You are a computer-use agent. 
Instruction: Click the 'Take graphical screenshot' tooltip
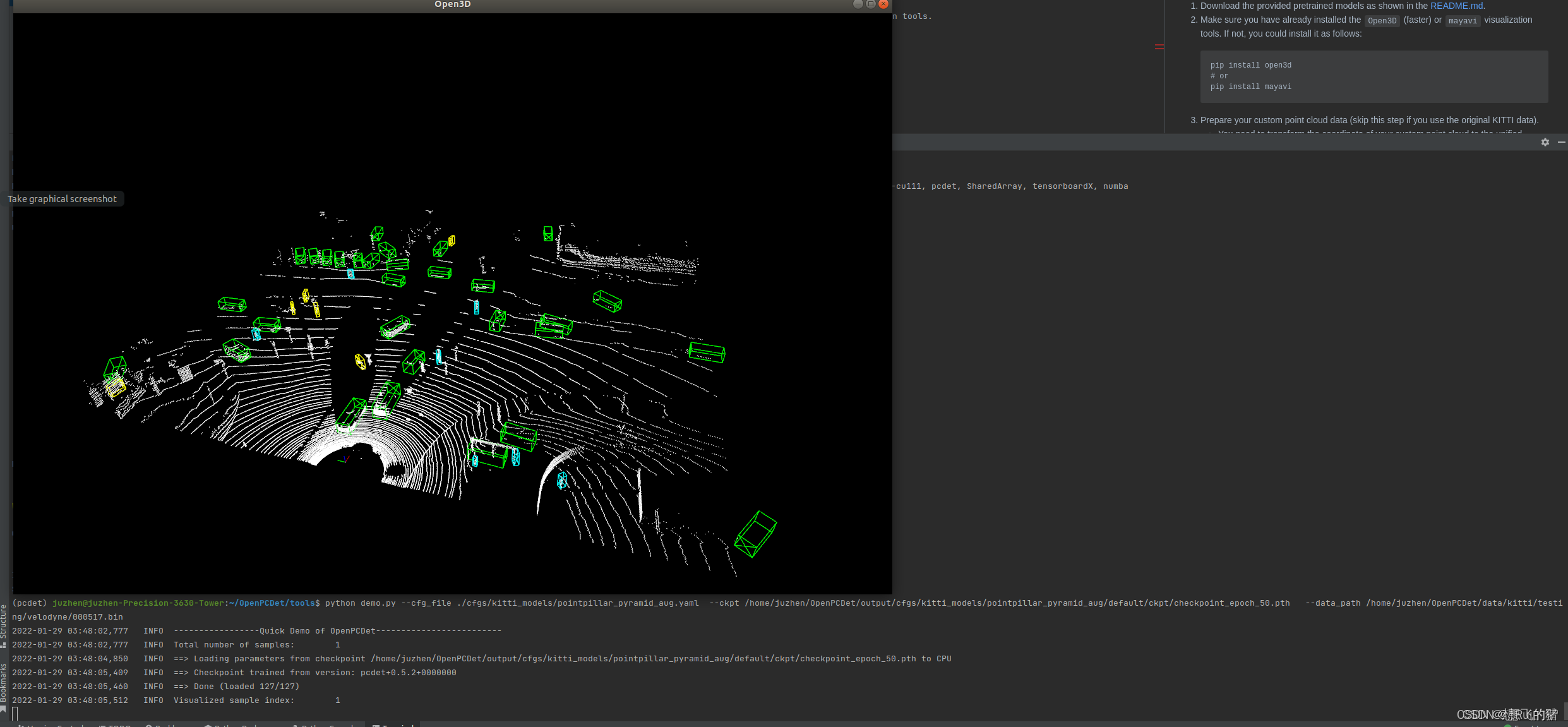[62, 199]
